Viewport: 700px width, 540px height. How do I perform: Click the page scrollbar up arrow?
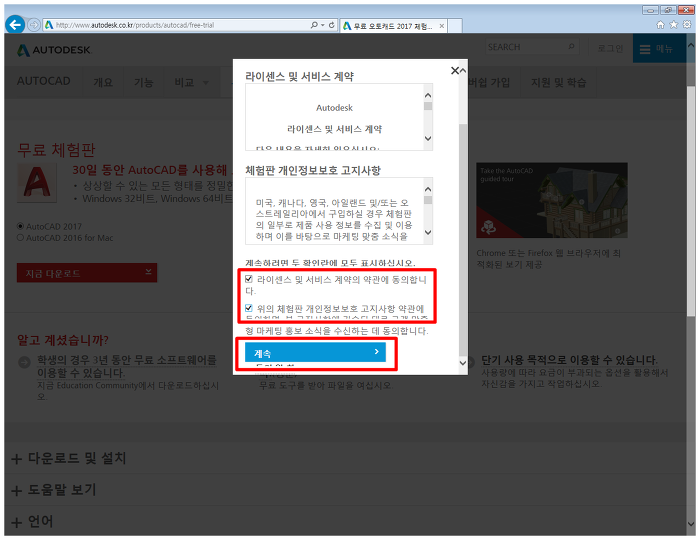pyautogui.click(x=691, y=45)
